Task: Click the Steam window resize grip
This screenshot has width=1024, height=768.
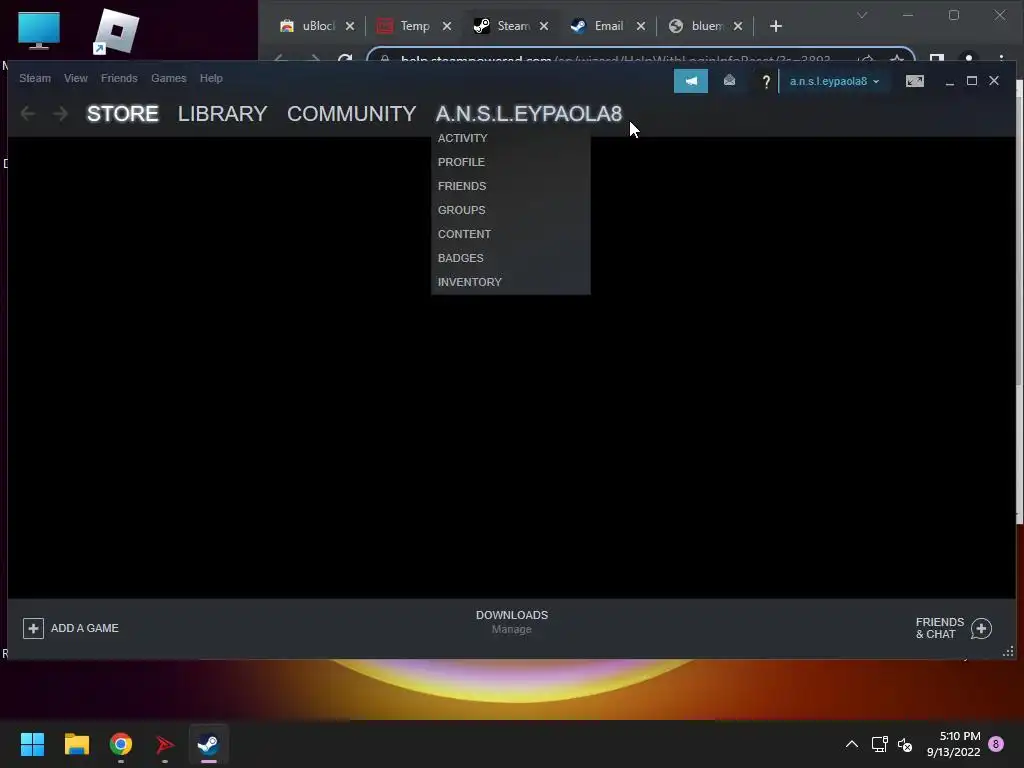Action: (x=1008, y=651)
